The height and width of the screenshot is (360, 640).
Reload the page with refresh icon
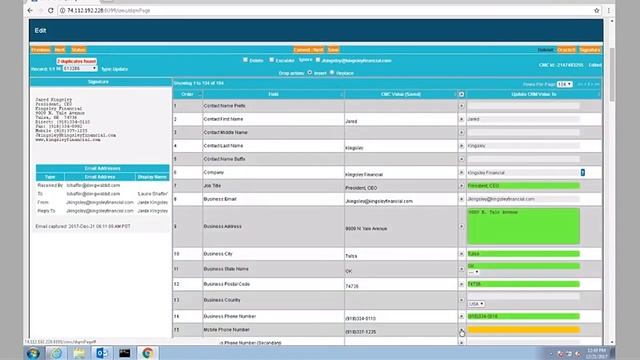pyautogui.click(x=51, y=10)
